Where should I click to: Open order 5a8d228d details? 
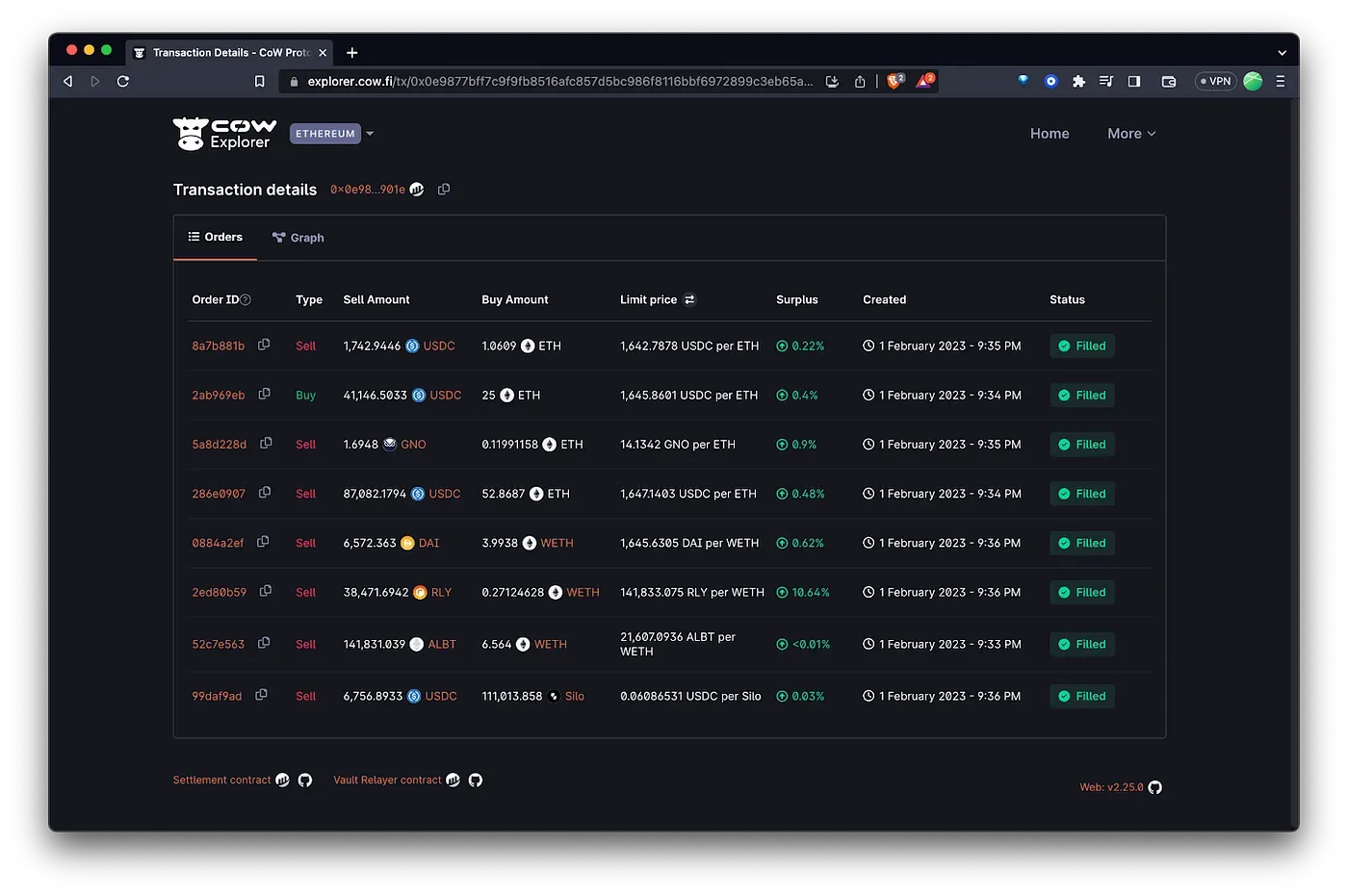point(218,444)
